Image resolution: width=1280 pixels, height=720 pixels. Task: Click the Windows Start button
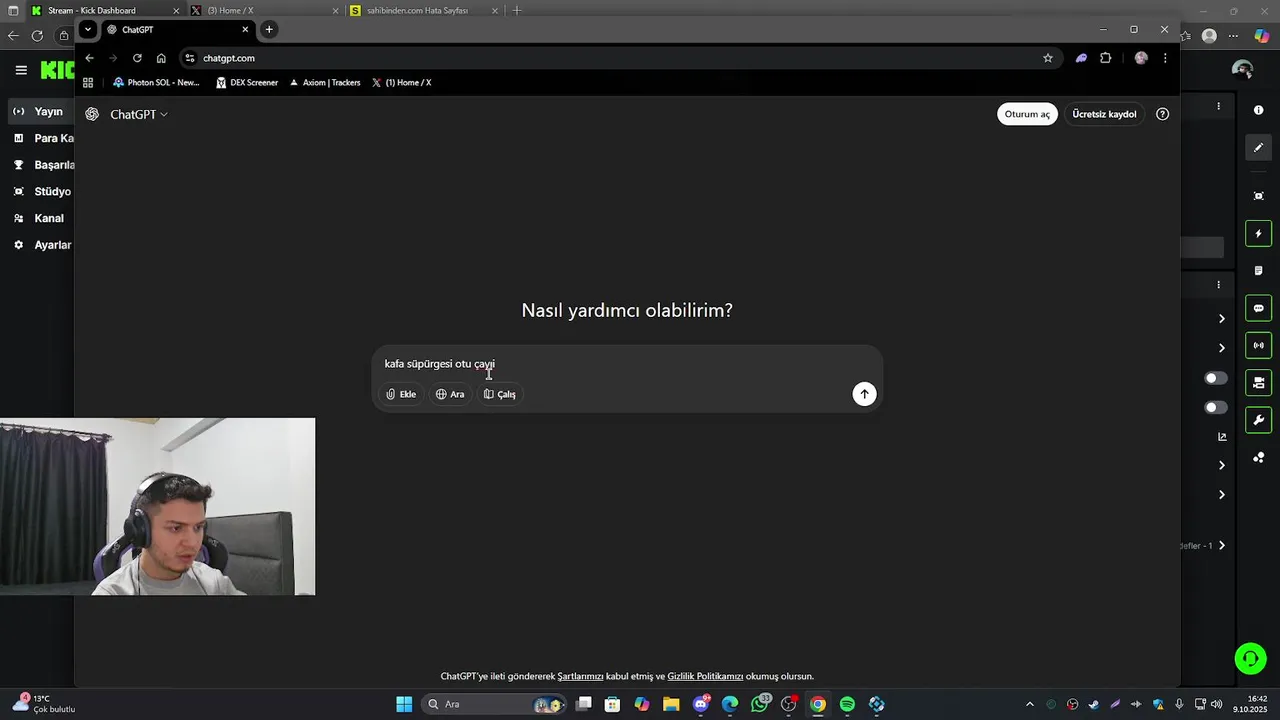click(404, 704)
